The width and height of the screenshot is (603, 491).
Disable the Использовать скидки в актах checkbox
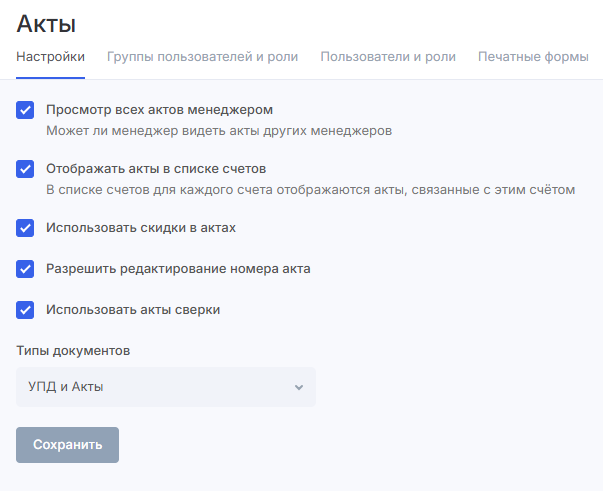coord(26,228)
